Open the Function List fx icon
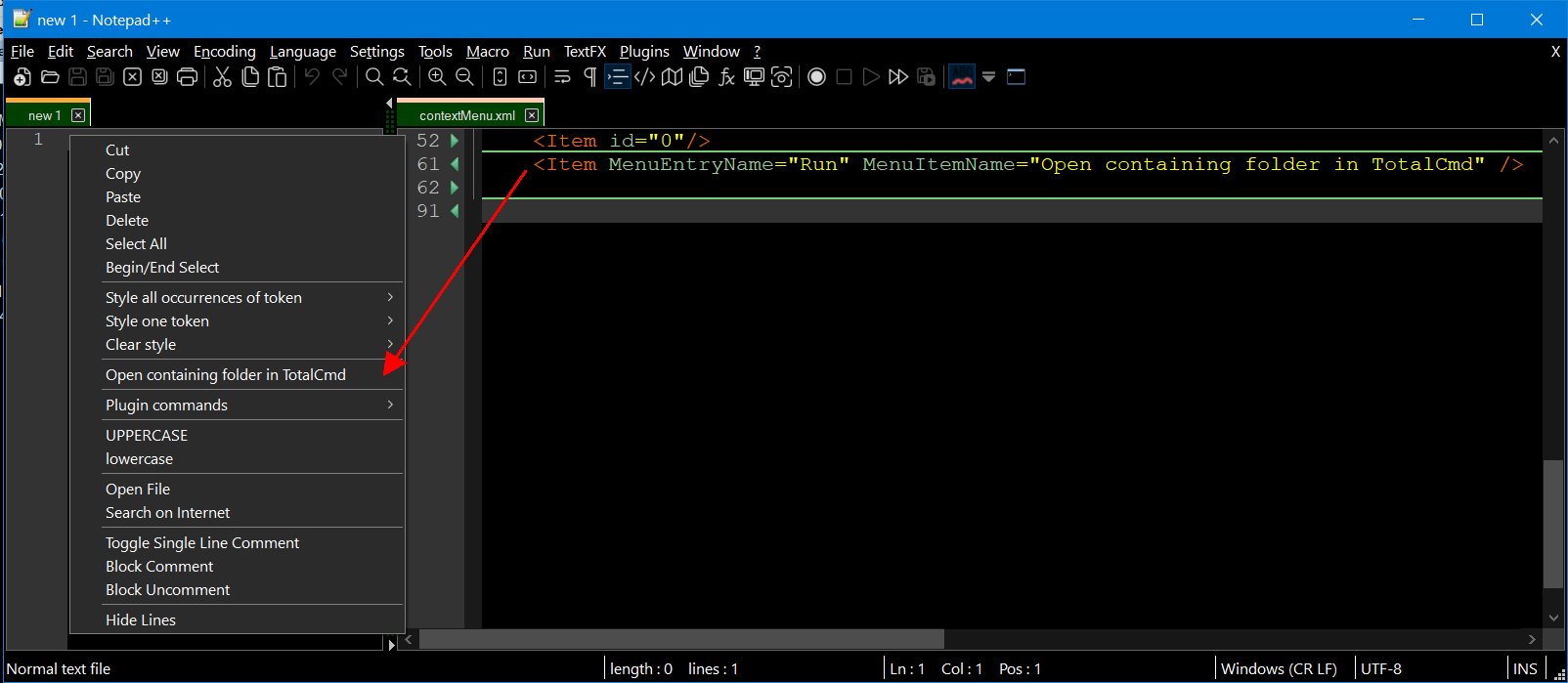Screen dimensions: 1568x683 click(x=726, y=77)
